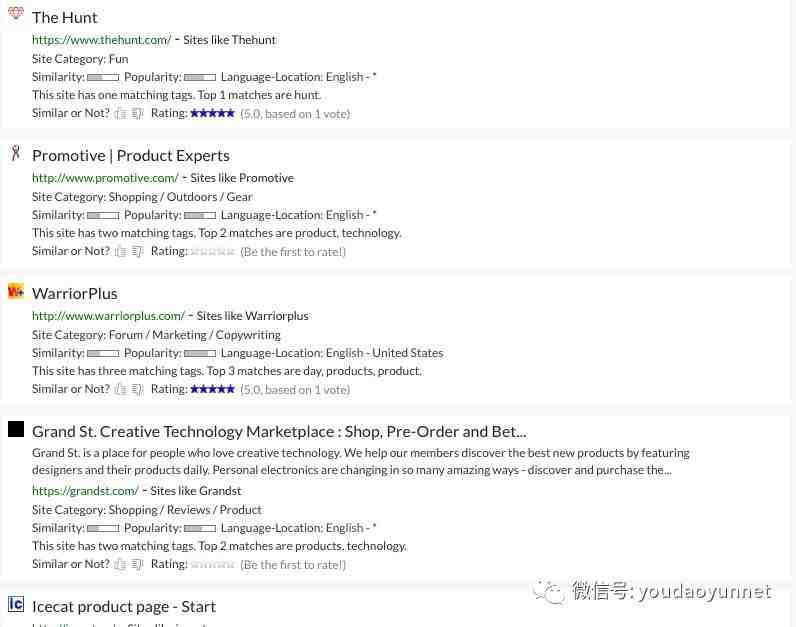The width and height of the screenshot is (796, 627).
Task: Click thumbs down for the WarriorPlus result
Action: coord(138,390)
